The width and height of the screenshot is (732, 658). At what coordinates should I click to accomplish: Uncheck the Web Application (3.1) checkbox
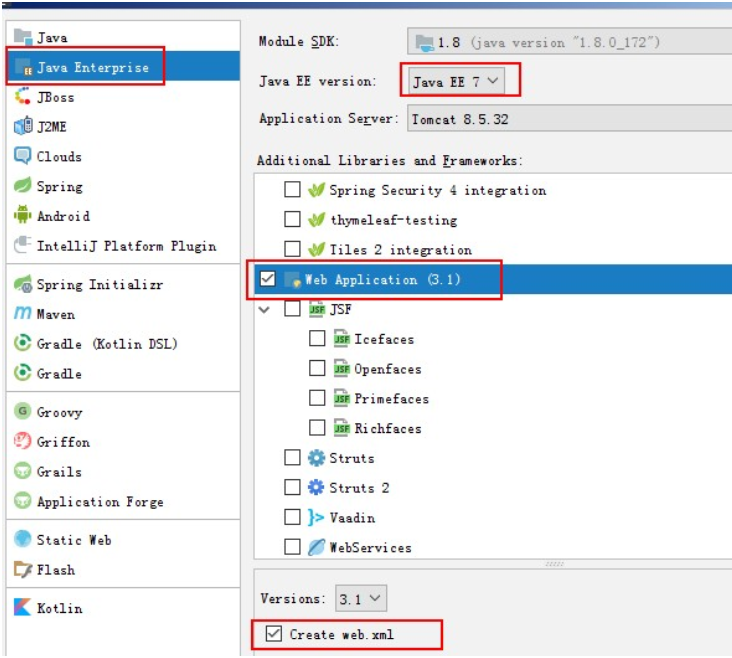click(268, 279)
